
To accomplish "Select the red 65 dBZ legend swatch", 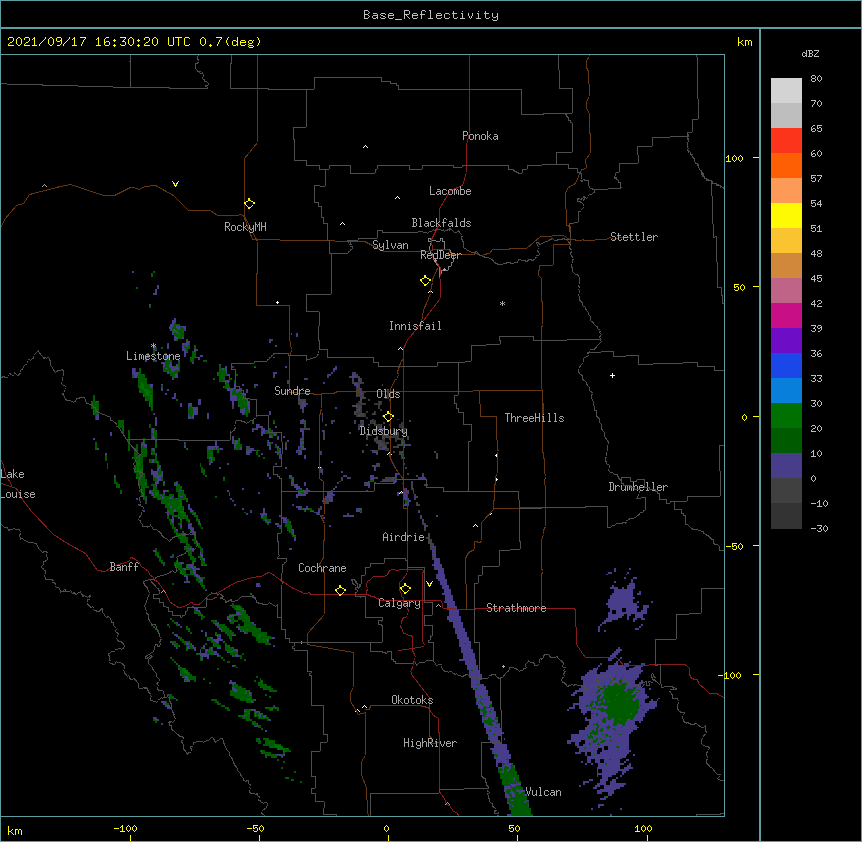I will click(786, 140).
